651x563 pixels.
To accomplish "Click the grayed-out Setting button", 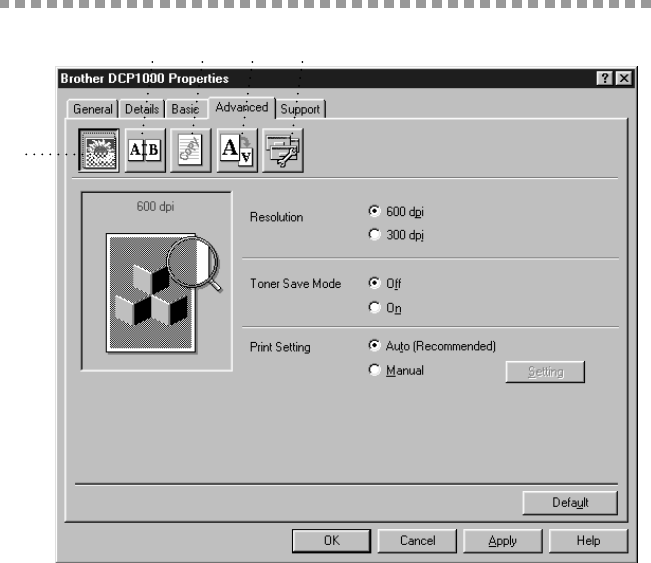I will click(x=545, y=372).
